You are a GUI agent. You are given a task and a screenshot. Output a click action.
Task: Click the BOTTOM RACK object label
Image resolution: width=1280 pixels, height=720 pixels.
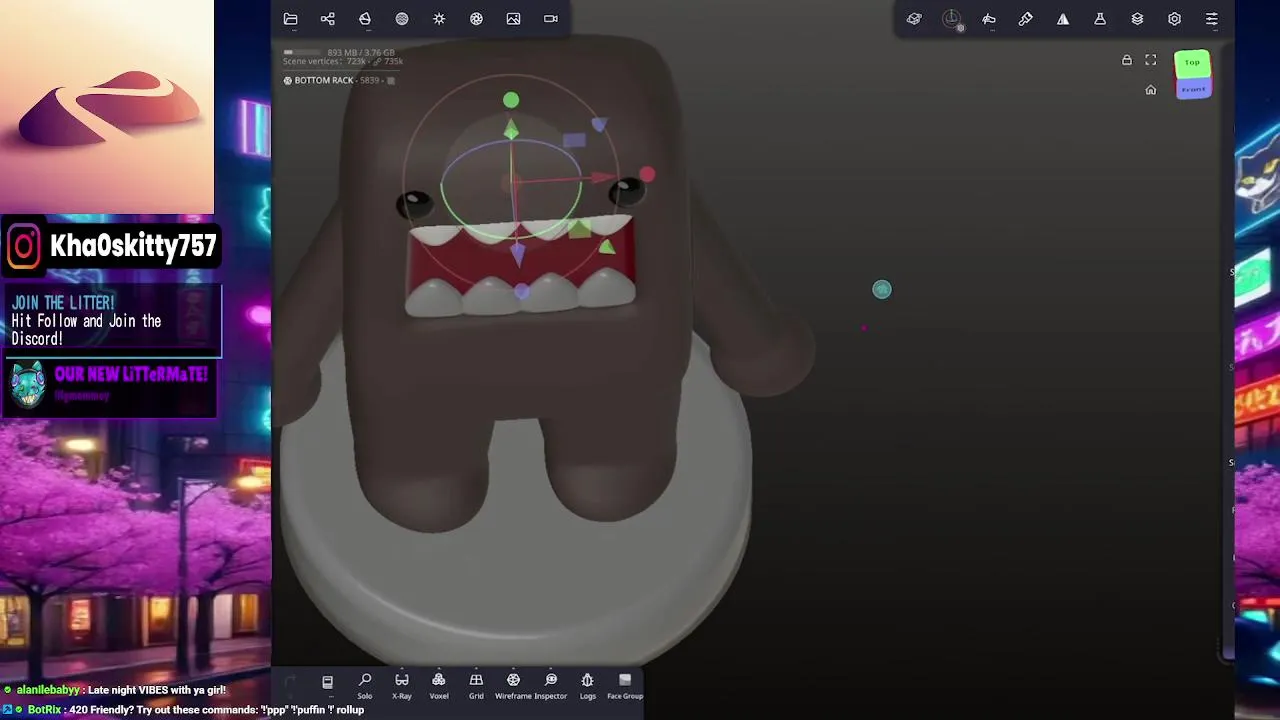point(323,80)
